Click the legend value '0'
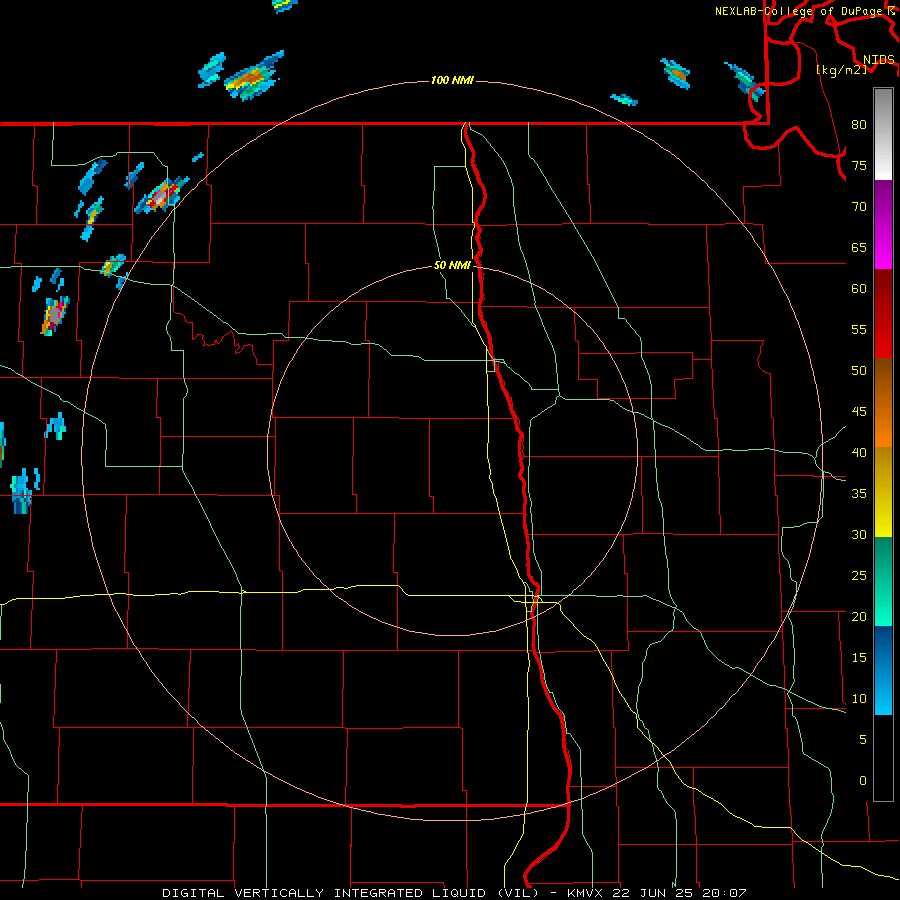Viewport: 900px width, 900px height. click(863, 781)
